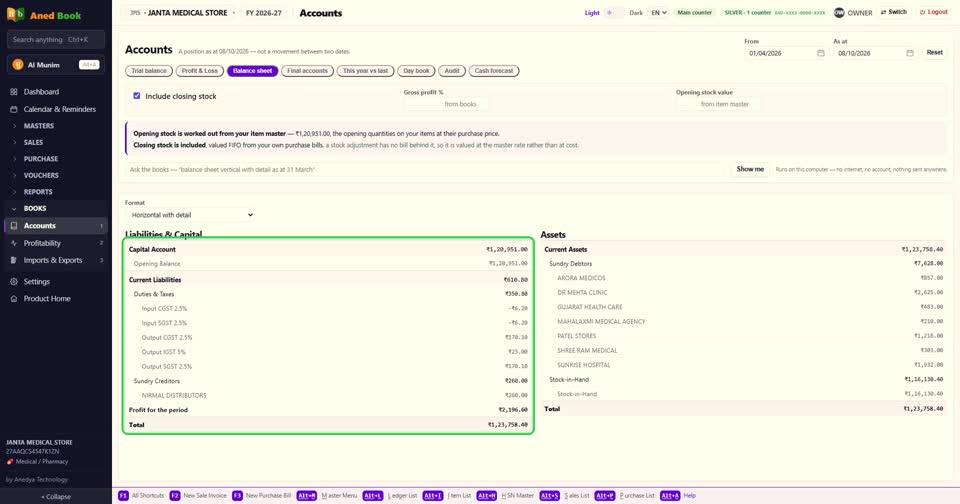Expand the PURCHASE section in sidebar
960x504 pixels.
coord(55,159)
